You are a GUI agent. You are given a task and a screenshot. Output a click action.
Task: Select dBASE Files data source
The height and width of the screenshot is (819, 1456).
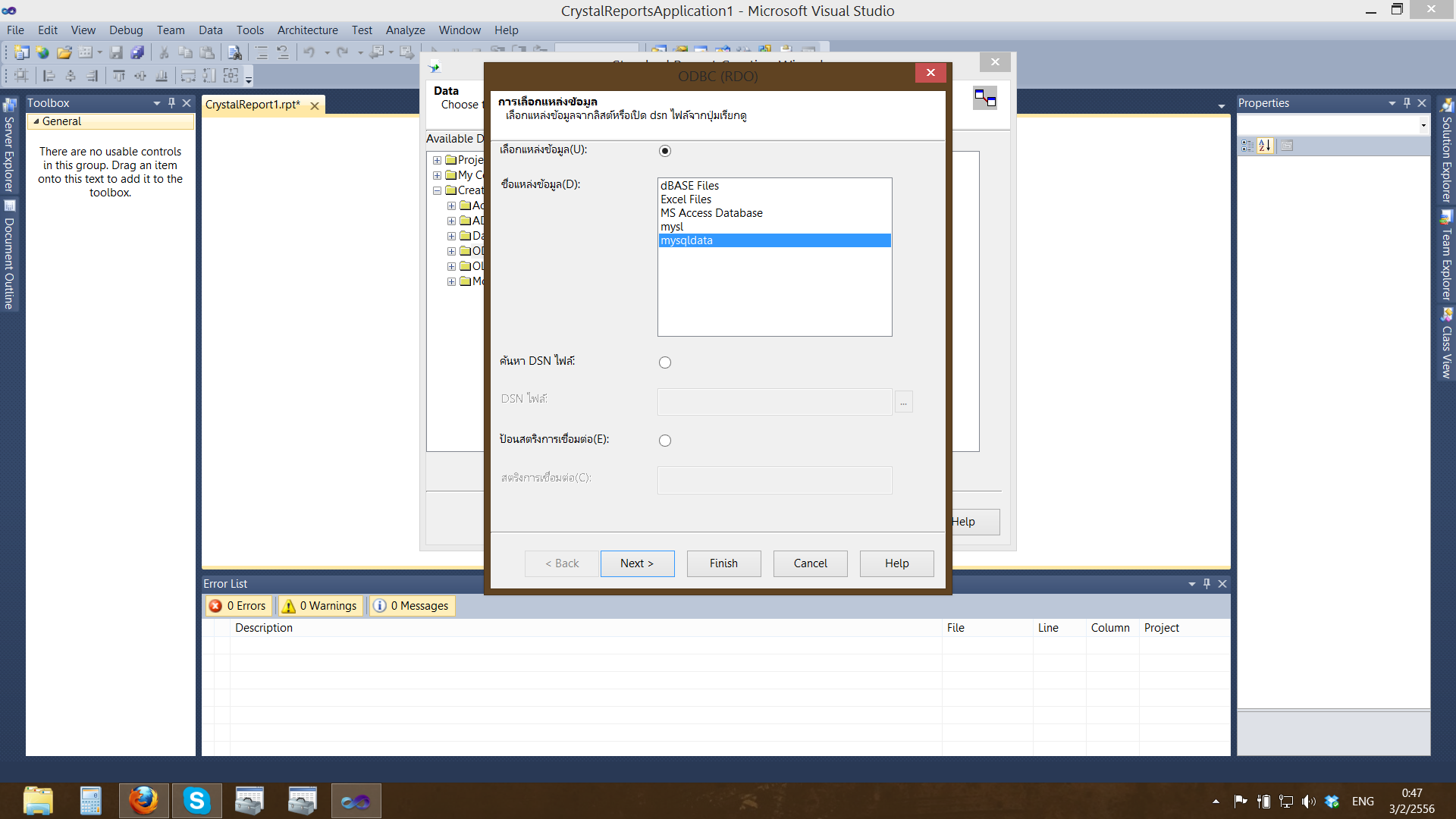(774, 186)
